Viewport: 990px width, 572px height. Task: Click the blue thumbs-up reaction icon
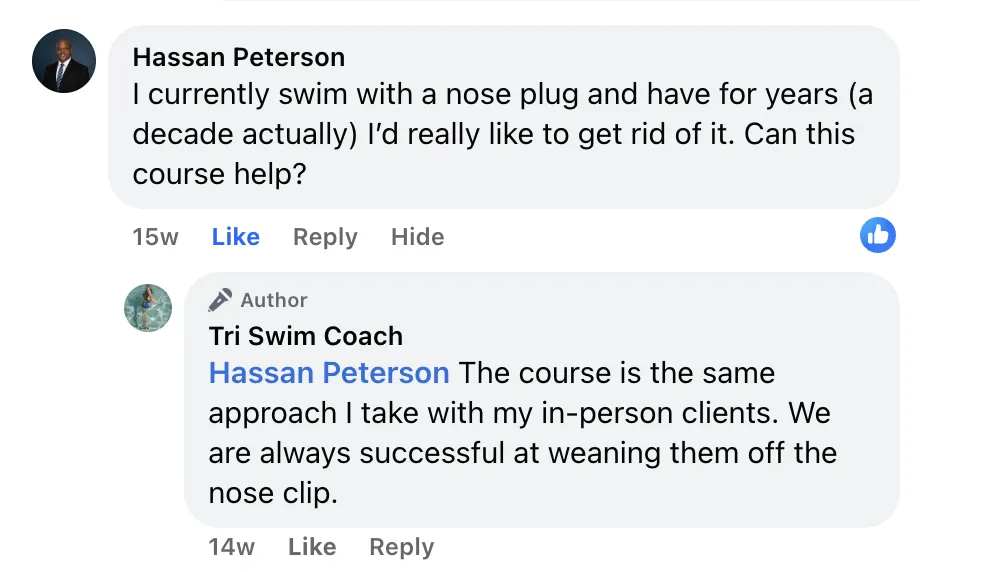[x=878, y=236]
